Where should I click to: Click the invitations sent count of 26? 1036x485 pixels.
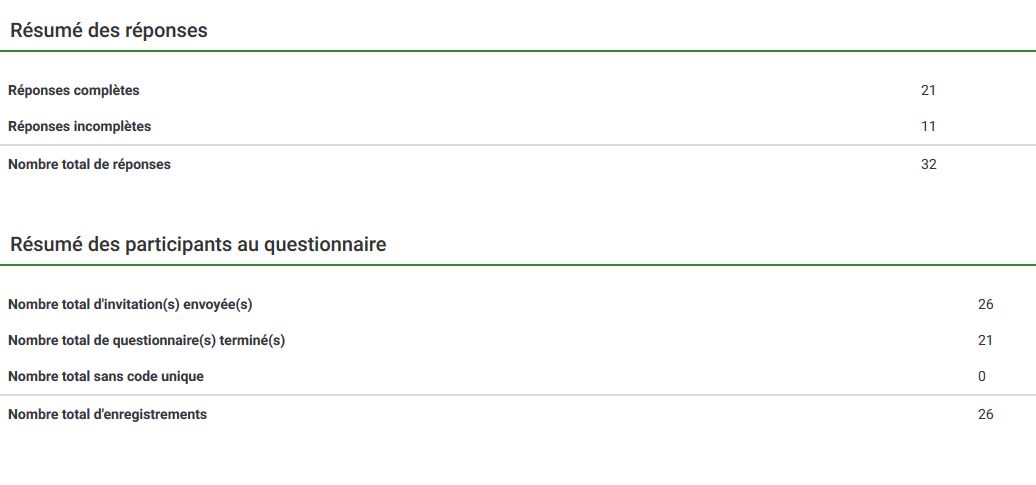[x=985, y=305]
